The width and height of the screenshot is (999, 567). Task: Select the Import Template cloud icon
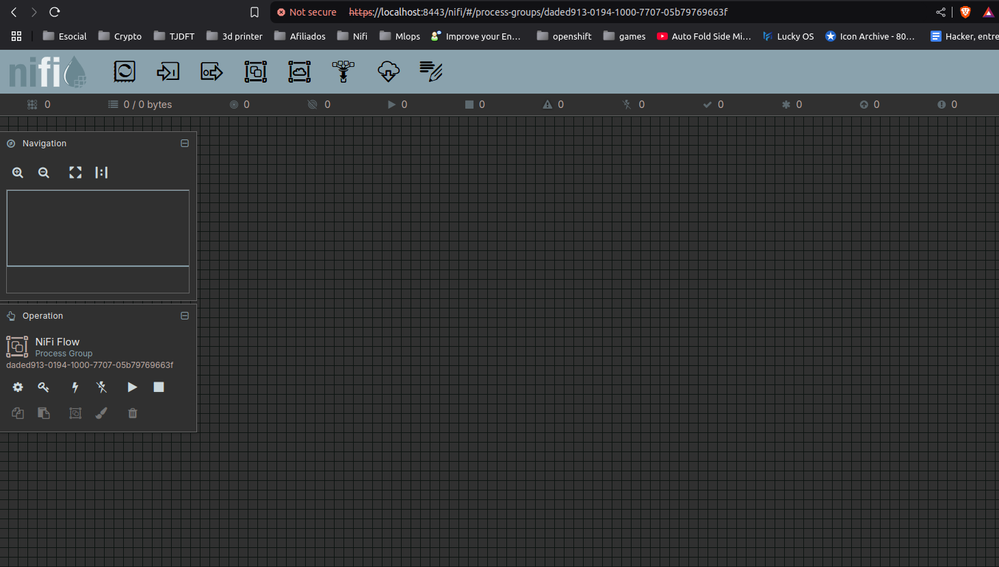(388, 71)
